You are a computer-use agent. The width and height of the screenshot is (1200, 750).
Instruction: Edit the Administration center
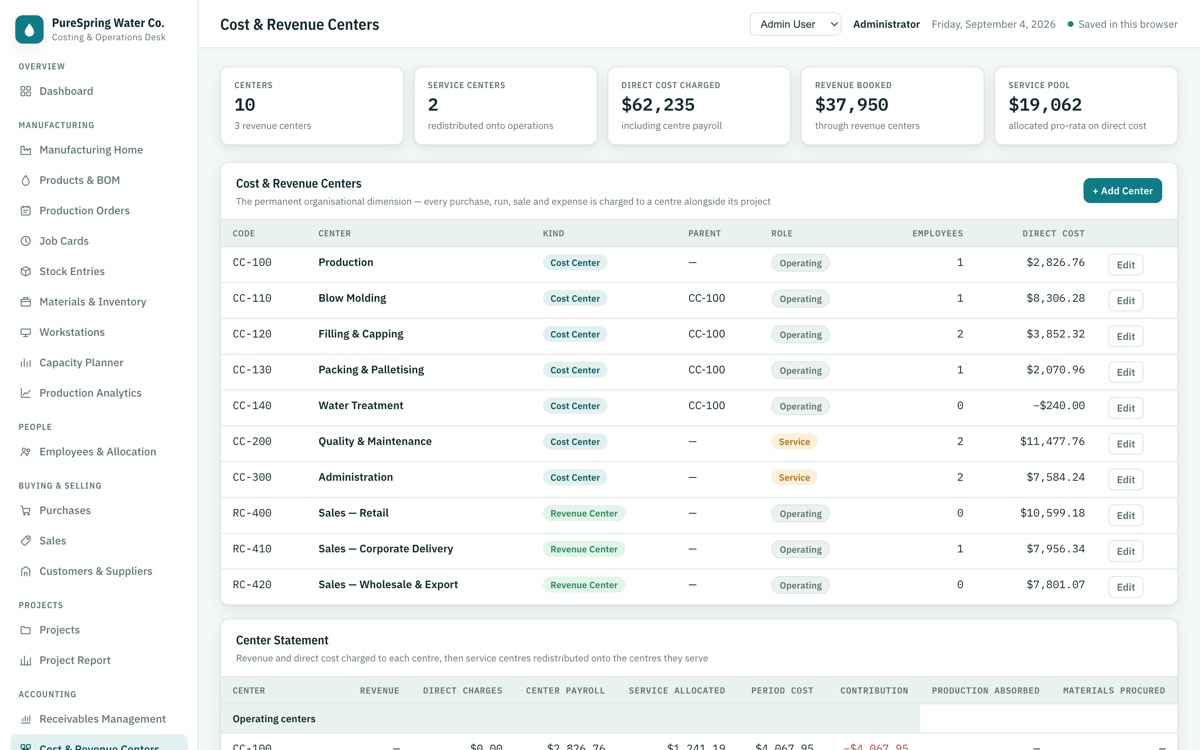point(1125,479)
